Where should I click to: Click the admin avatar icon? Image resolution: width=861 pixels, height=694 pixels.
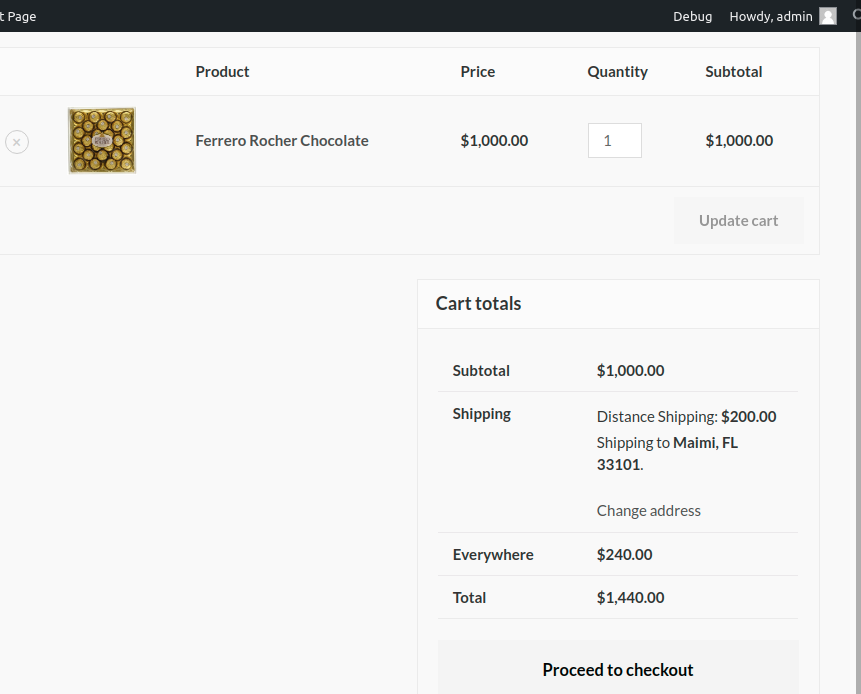point(828,16)
